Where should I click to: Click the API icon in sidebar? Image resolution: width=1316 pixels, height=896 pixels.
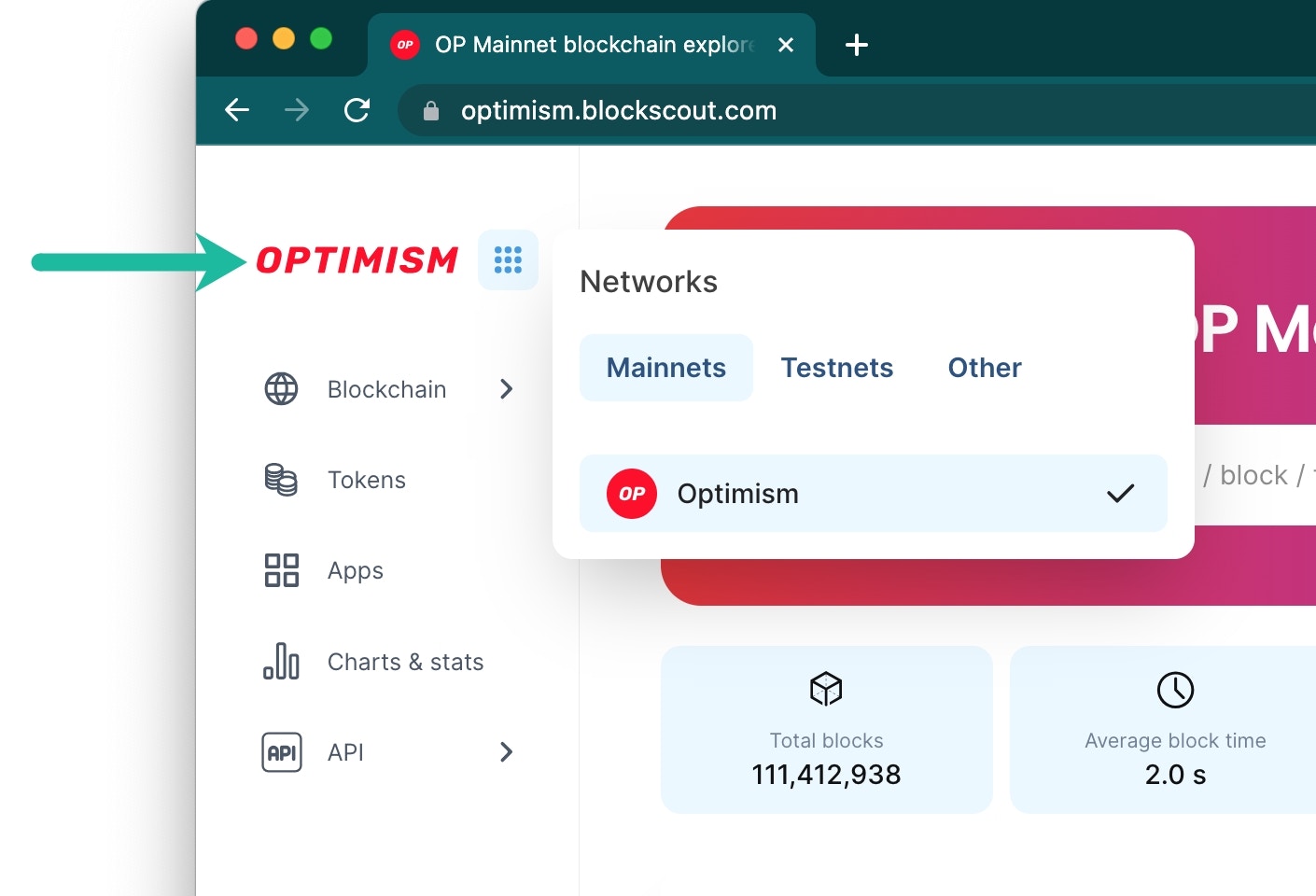pos(282,752)
